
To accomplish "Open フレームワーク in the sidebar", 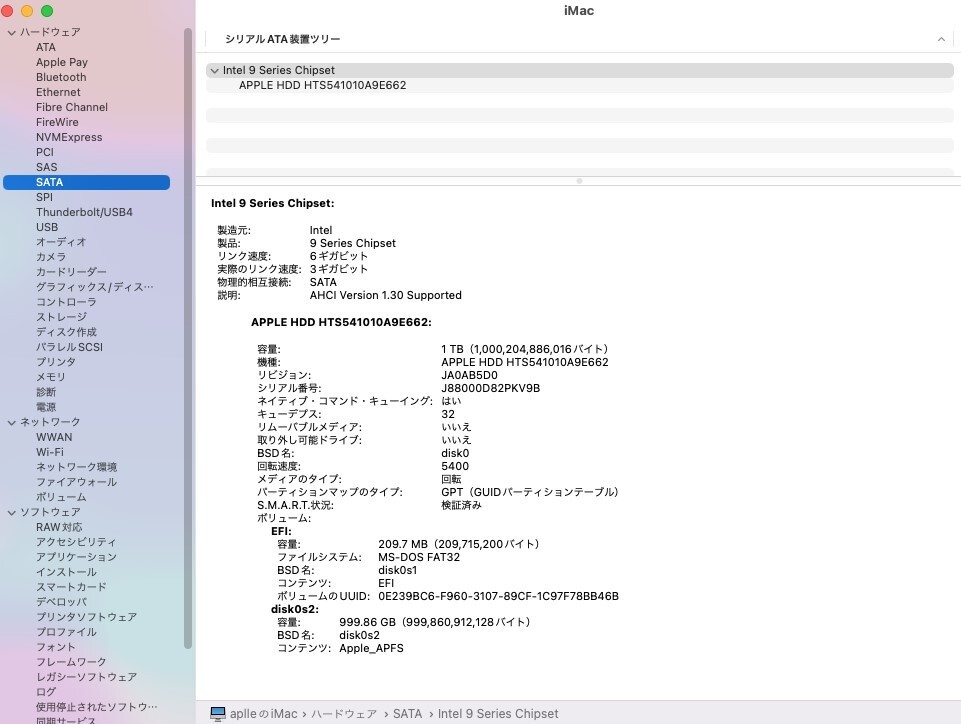I will (71, 662).
